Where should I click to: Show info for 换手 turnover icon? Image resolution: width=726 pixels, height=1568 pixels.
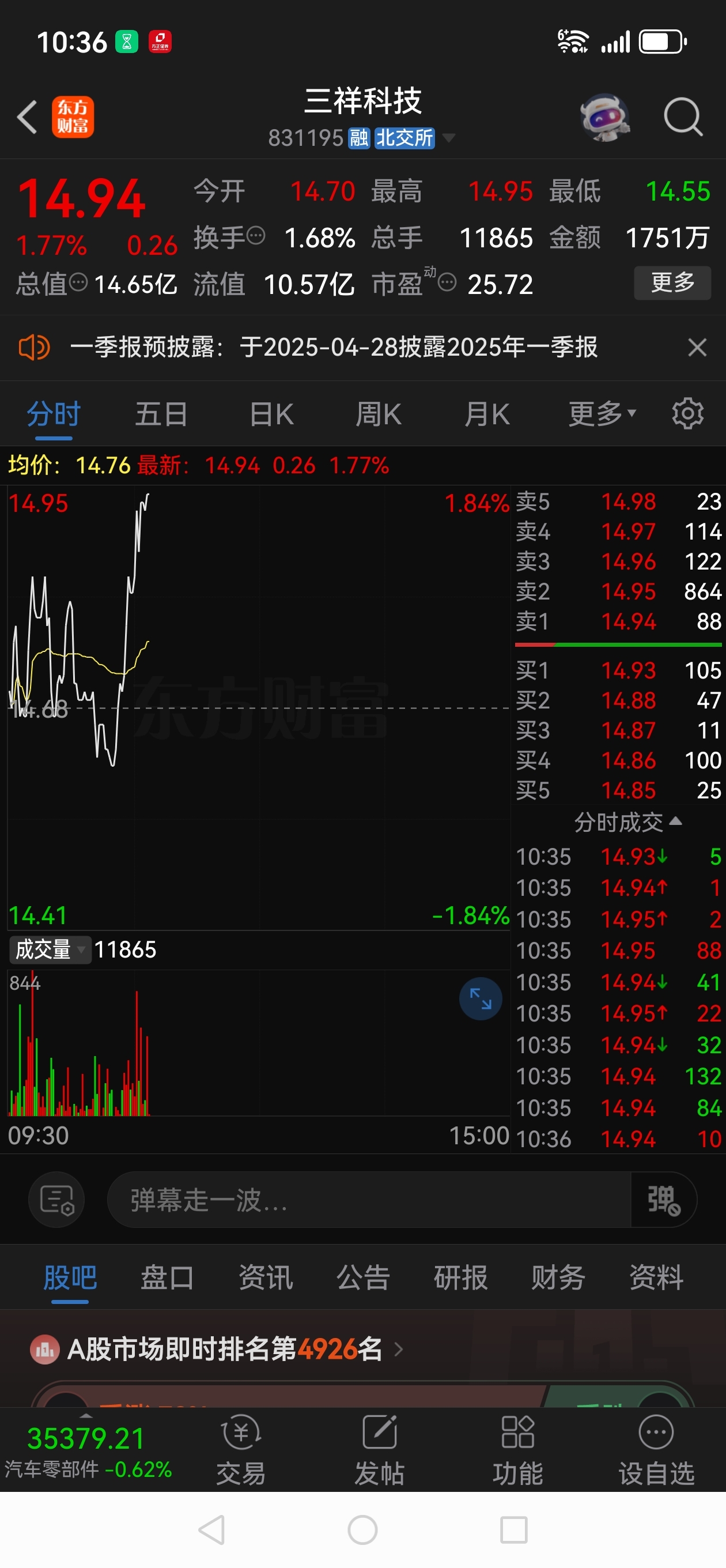pos(256,236)
